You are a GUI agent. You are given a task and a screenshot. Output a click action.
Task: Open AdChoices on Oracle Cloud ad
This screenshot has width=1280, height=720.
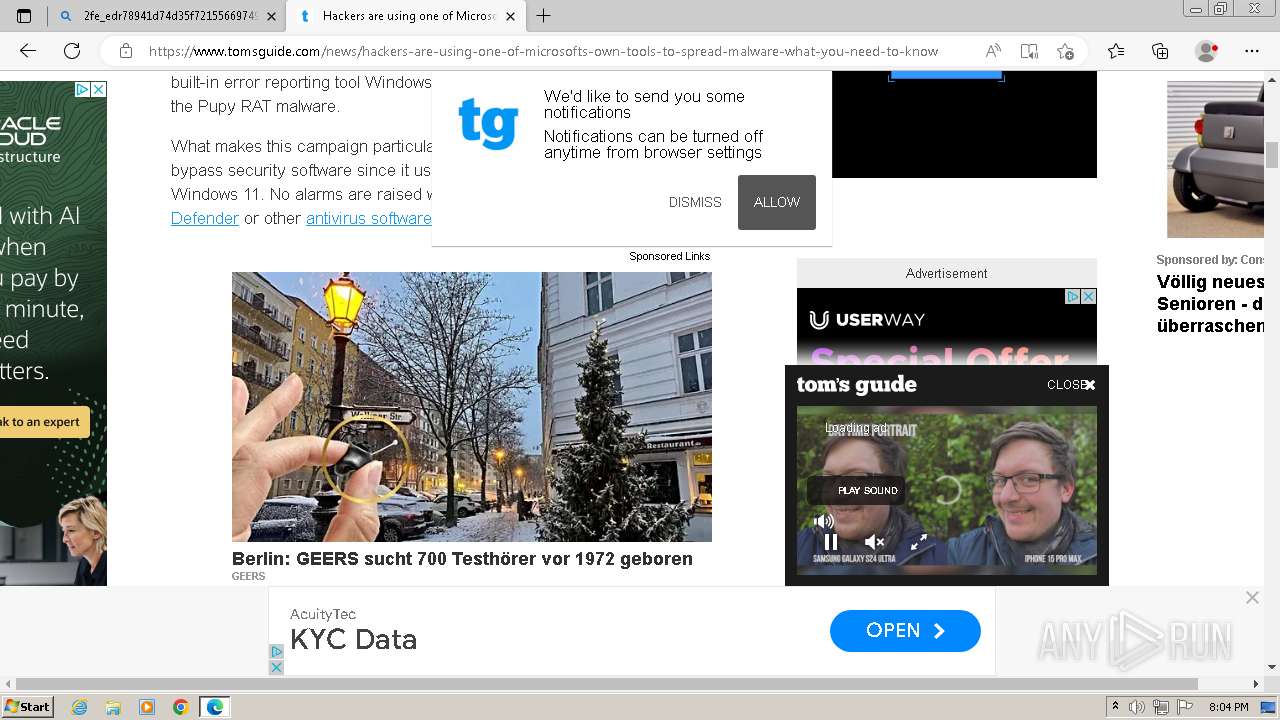click(x=83, y=89)
